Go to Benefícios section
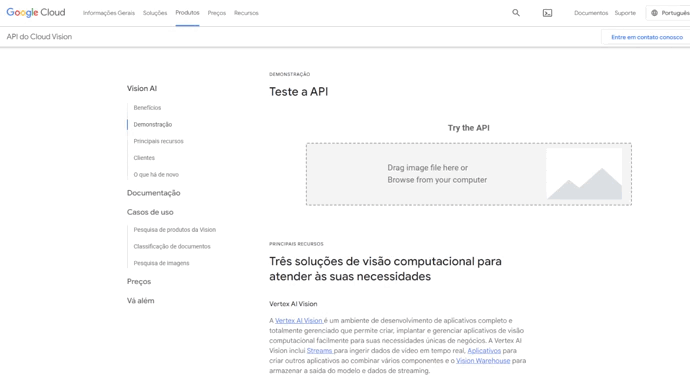The height and width of the screenshot is (388, 690). [x=147, y=108]
